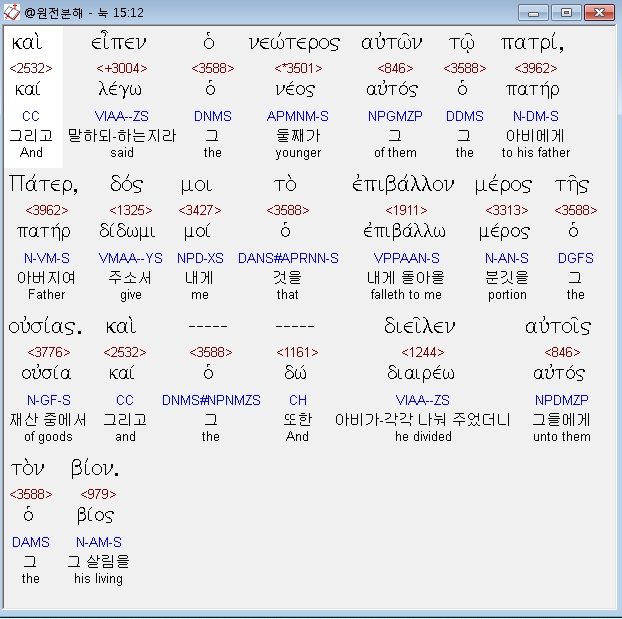Select the gloss 'of goods'

tap(48, 436)
